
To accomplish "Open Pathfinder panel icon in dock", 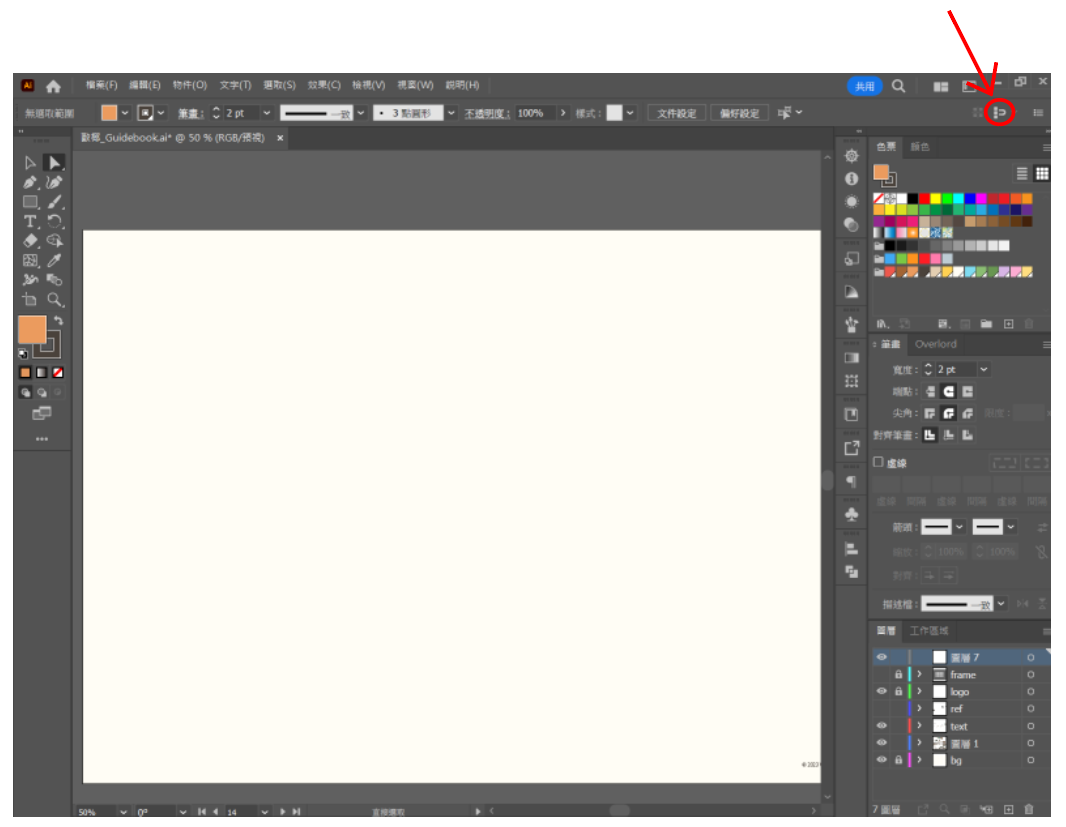I will click(x=851, y=571).
